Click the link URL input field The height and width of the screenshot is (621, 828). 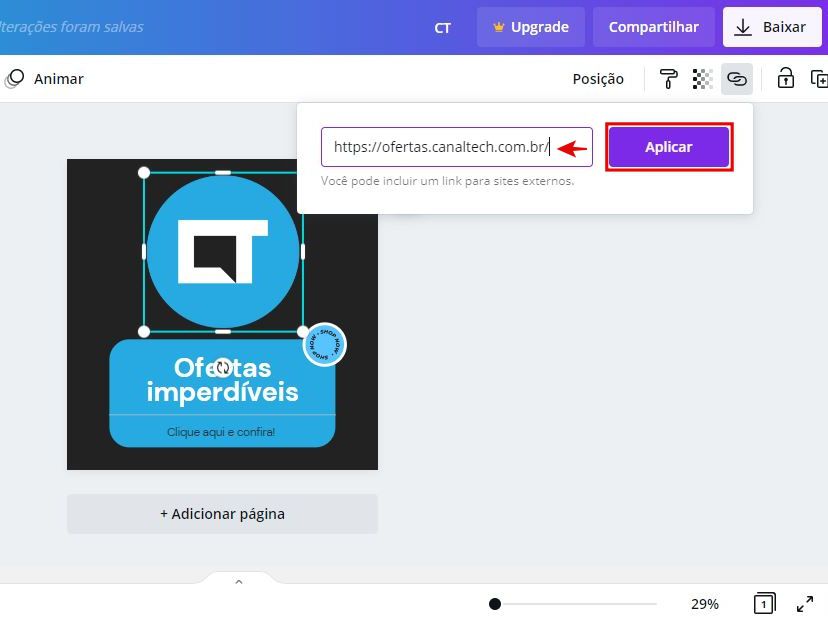tap(457, 147)
